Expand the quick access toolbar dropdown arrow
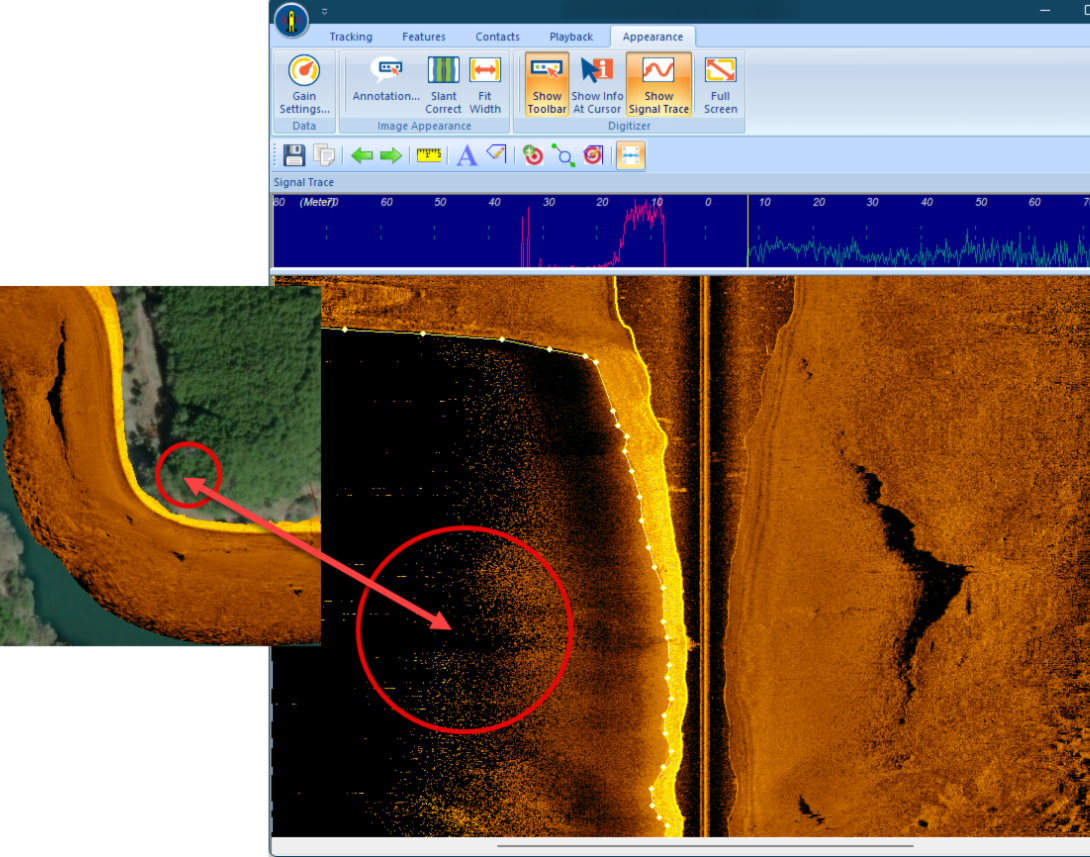This screenshot has width=1090, height=857. 324,12
